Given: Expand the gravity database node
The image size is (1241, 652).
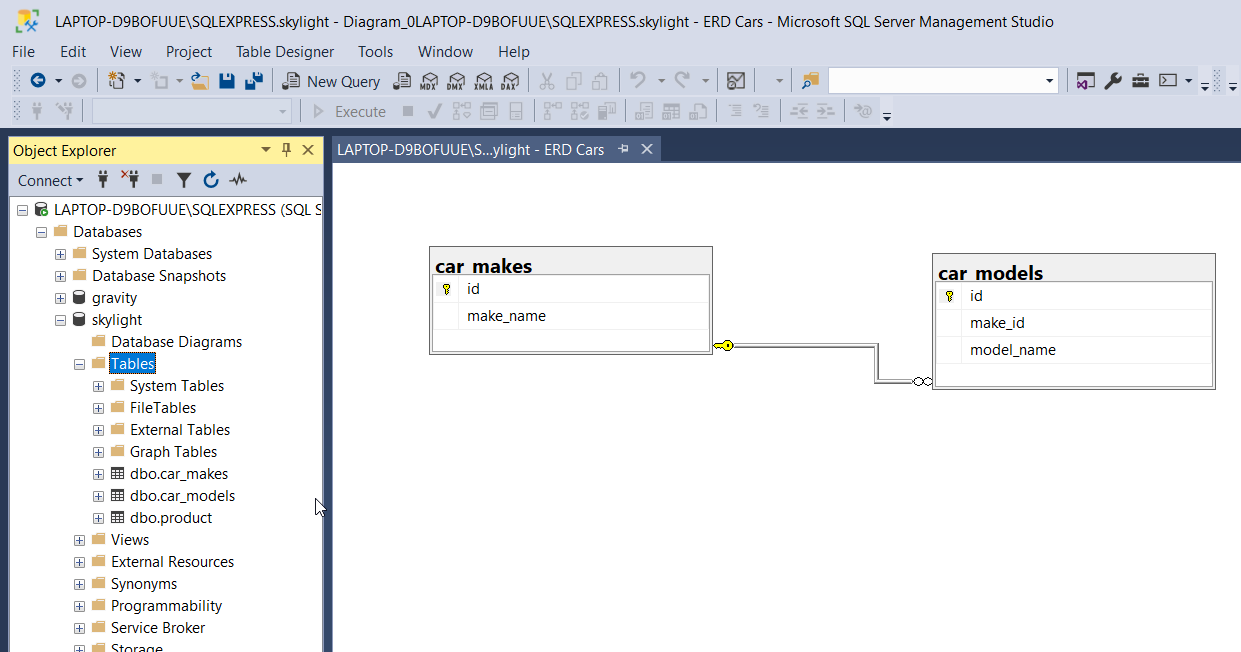Looking at the screenshot, I should point(61,298).
